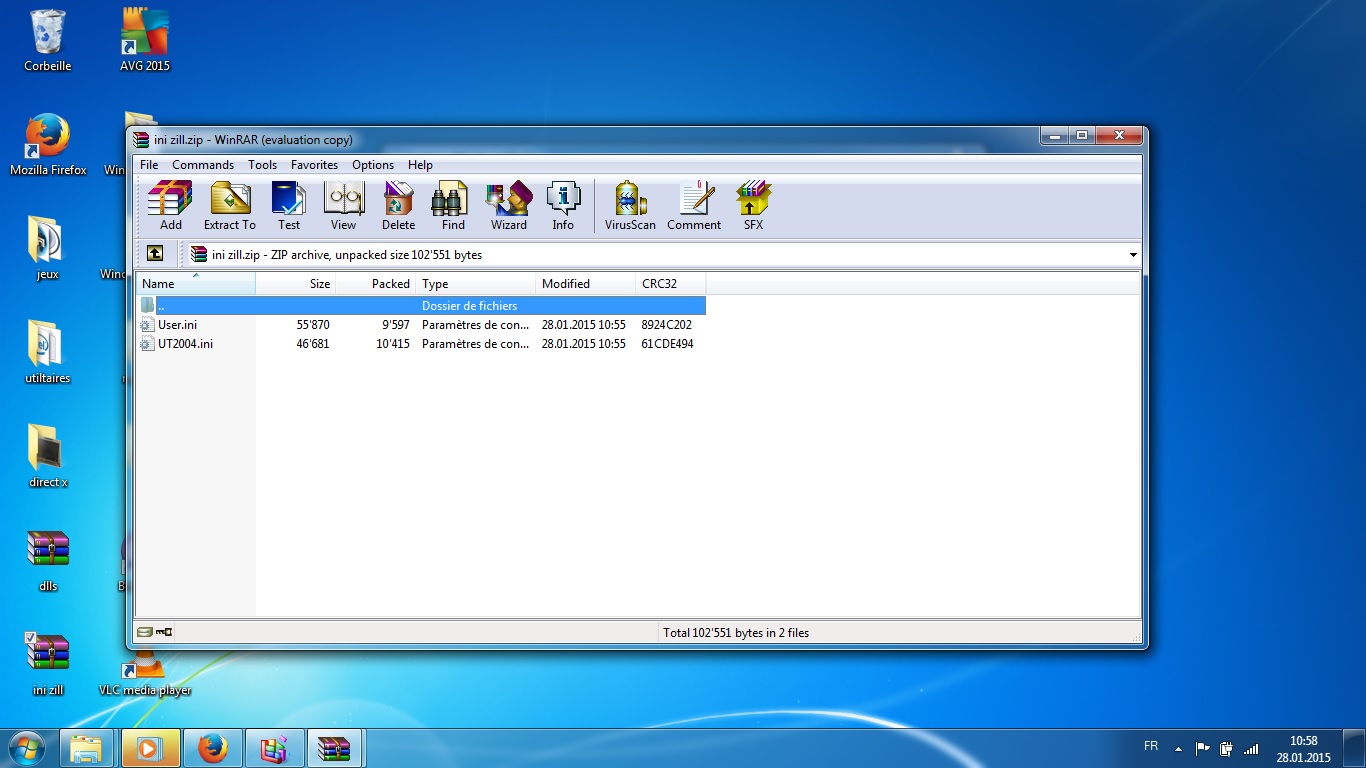Run the Test archive tool
Screen dimensions: 1366x768
click(x=289, y=205)
